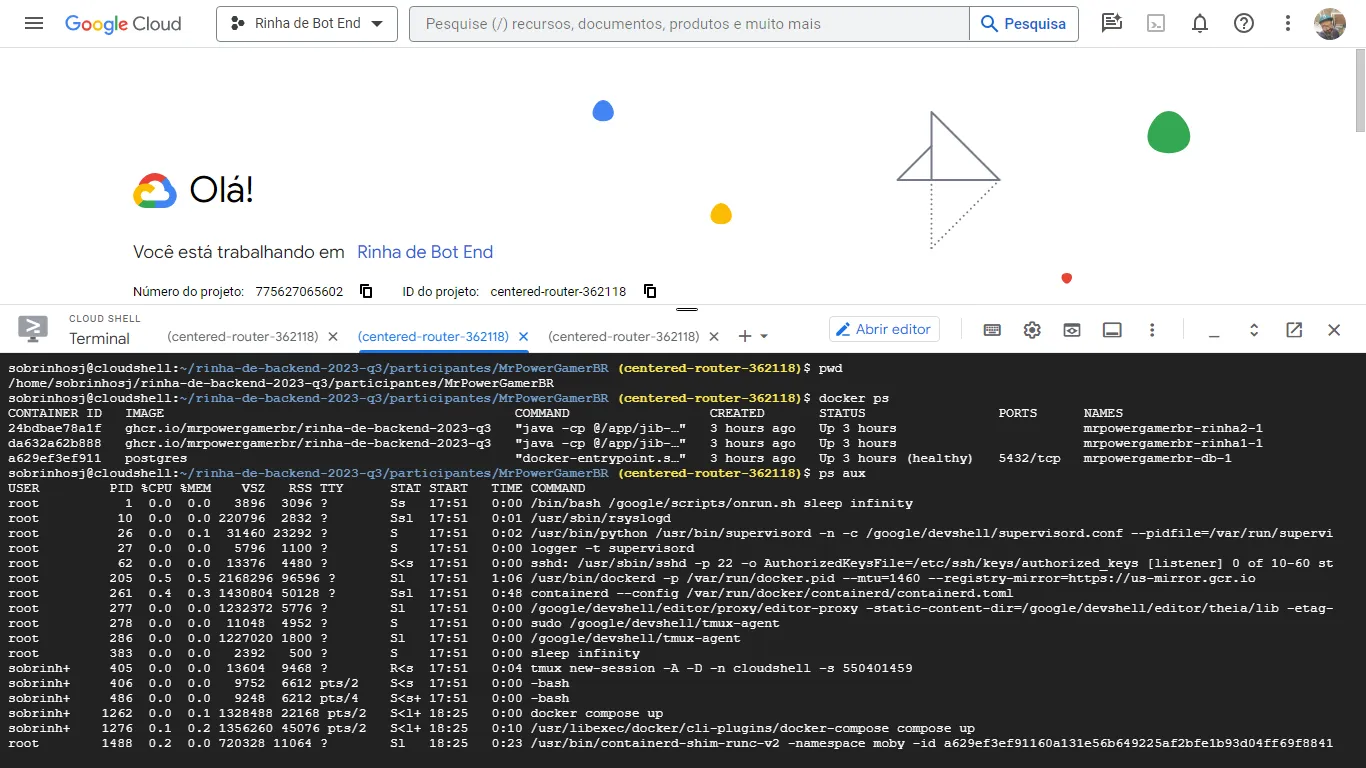
Task: Click container name mrpowergamerbr-db-1
Action: [1158, 458]
